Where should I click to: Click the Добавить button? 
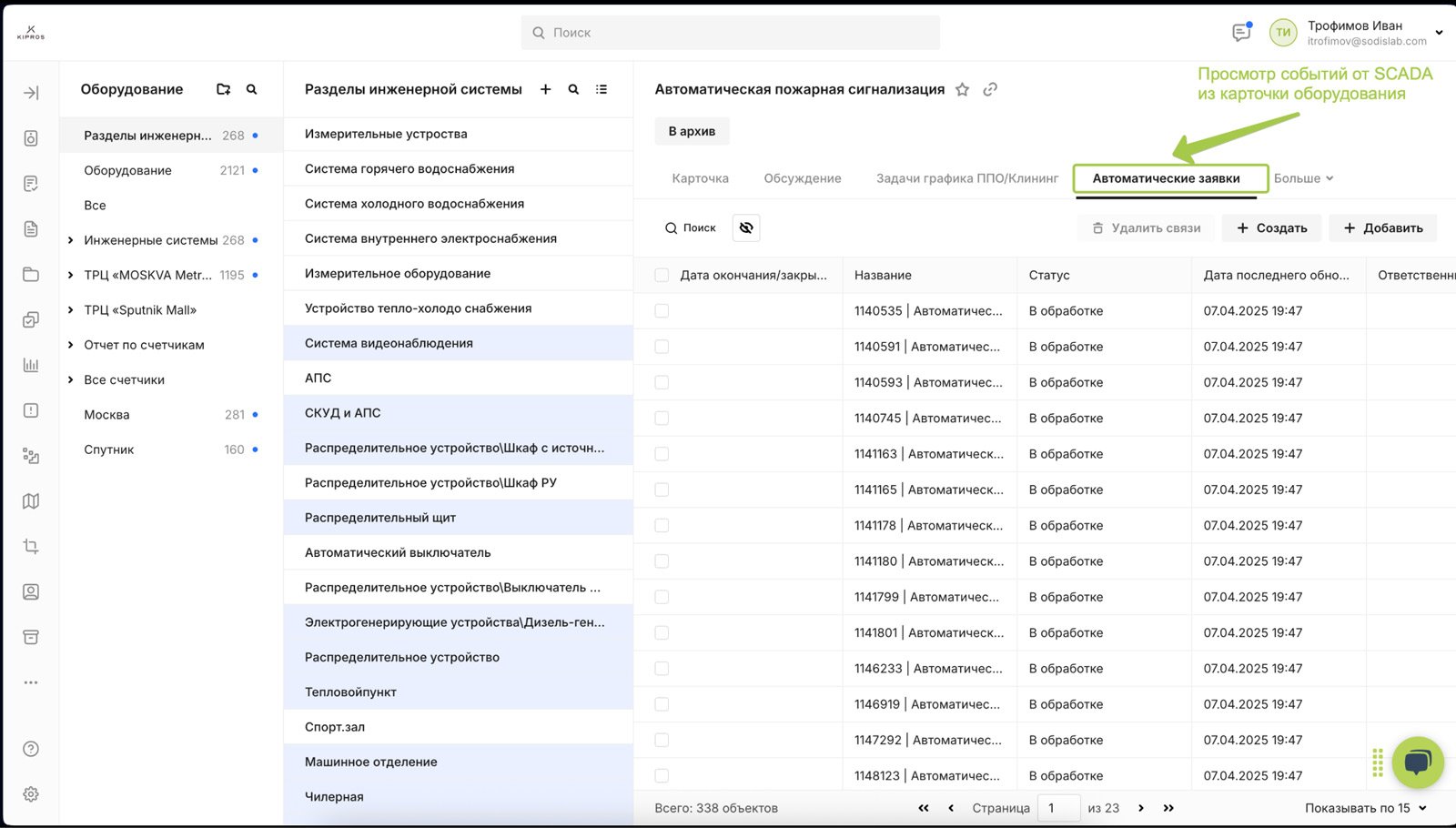[x=1383, y=227]
